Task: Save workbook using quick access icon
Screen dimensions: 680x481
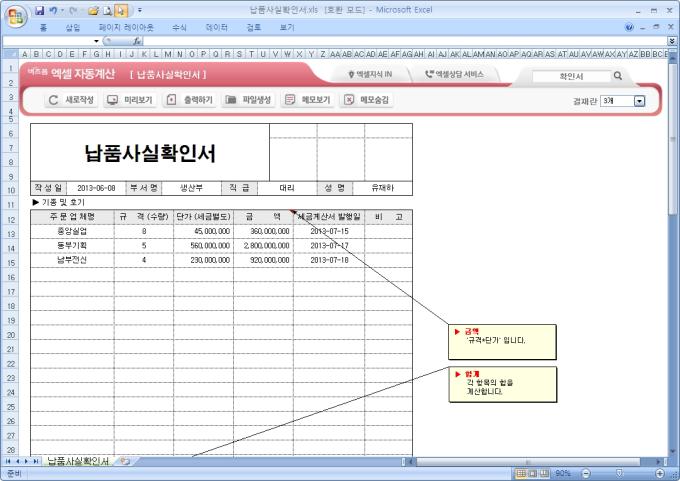Action: [x=39, y=10]
